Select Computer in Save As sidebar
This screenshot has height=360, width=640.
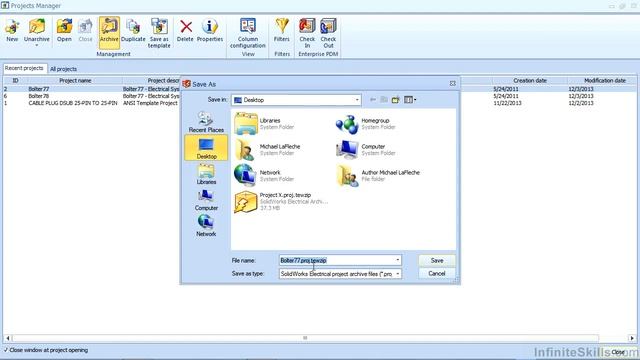point(206,200)
